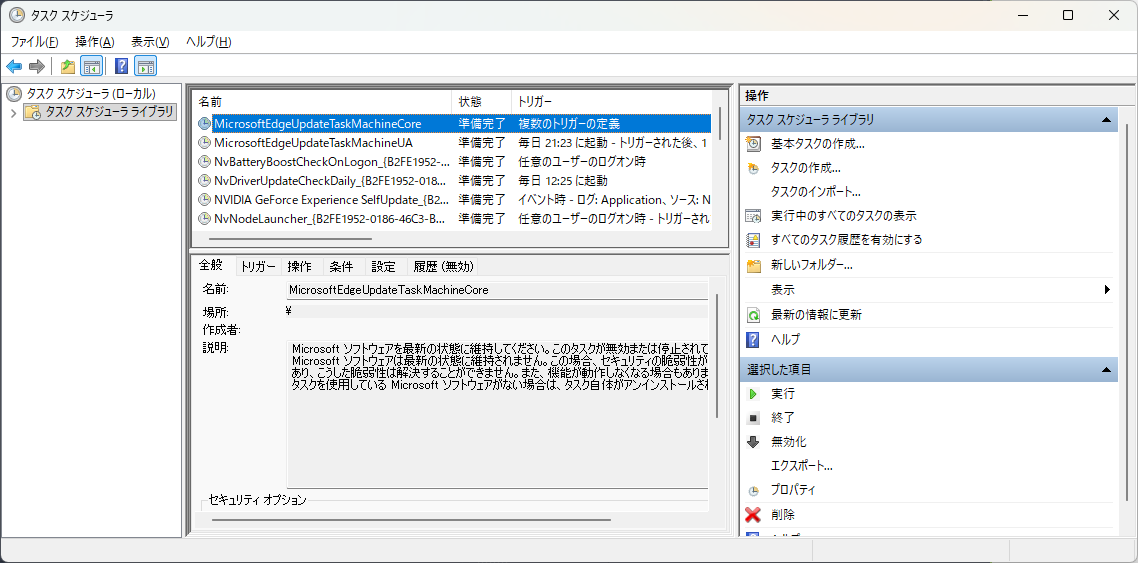Click trigger text 複数のトリガーの定義
Image resolution: width=1138 pixels, height=563 pixels.
569,124
